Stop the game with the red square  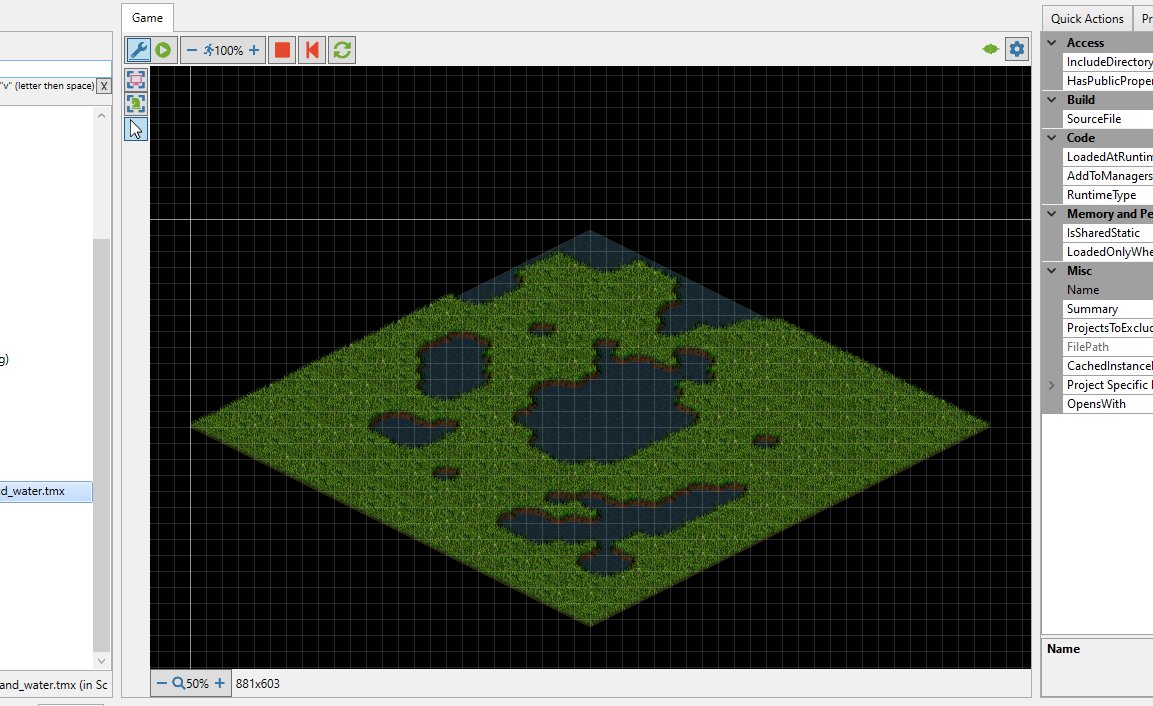(282, 50)
